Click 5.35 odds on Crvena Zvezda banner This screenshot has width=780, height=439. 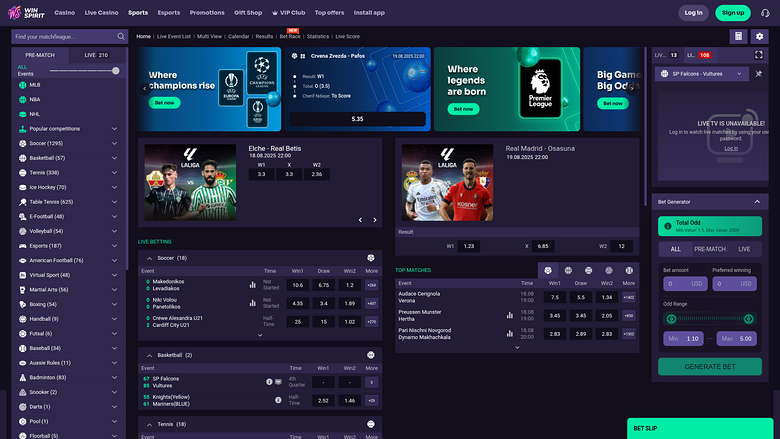pyautogui.click(x=357, y=119)
